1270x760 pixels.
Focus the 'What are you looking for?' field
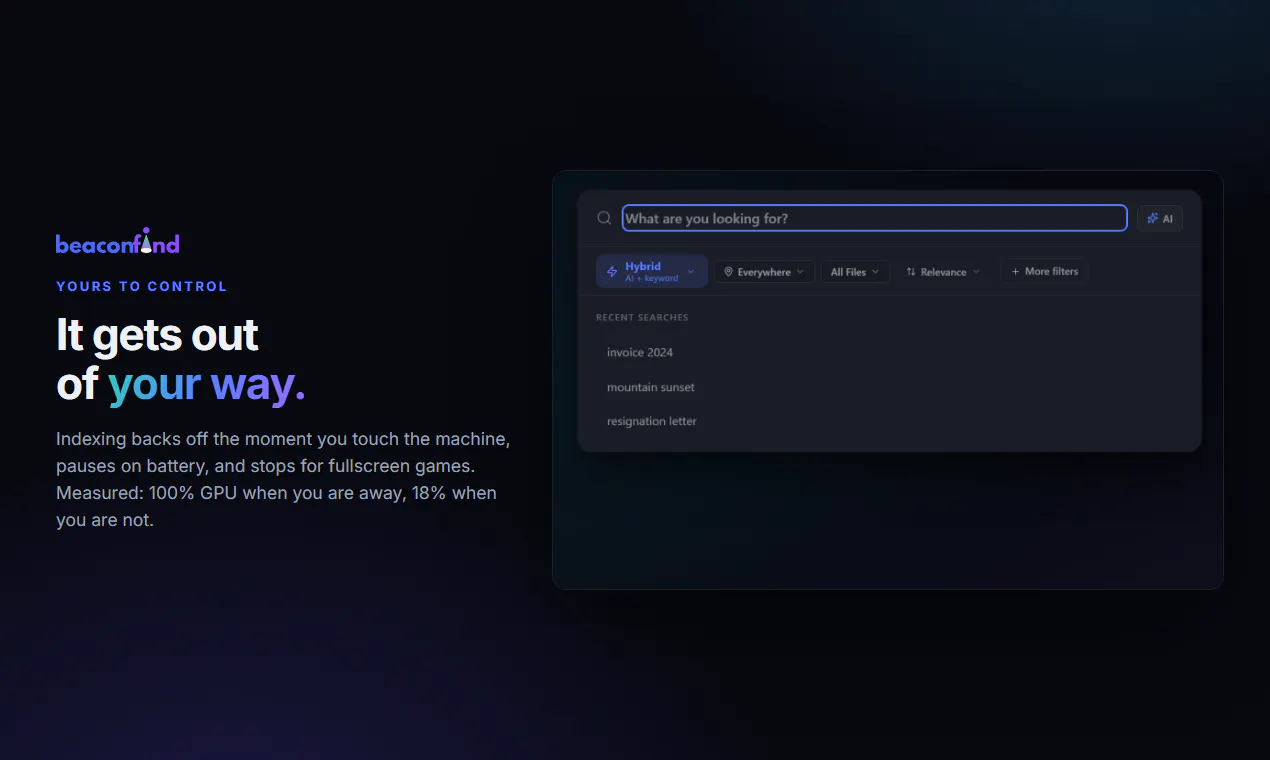[x=874, y=218]
